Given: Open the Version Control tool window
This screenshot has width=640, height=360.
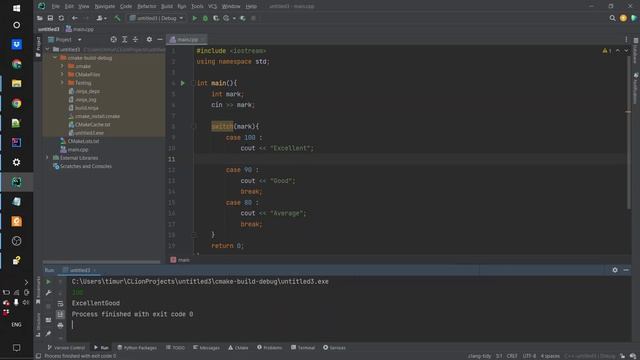Looking at the screenshot, I should [66, 348].
